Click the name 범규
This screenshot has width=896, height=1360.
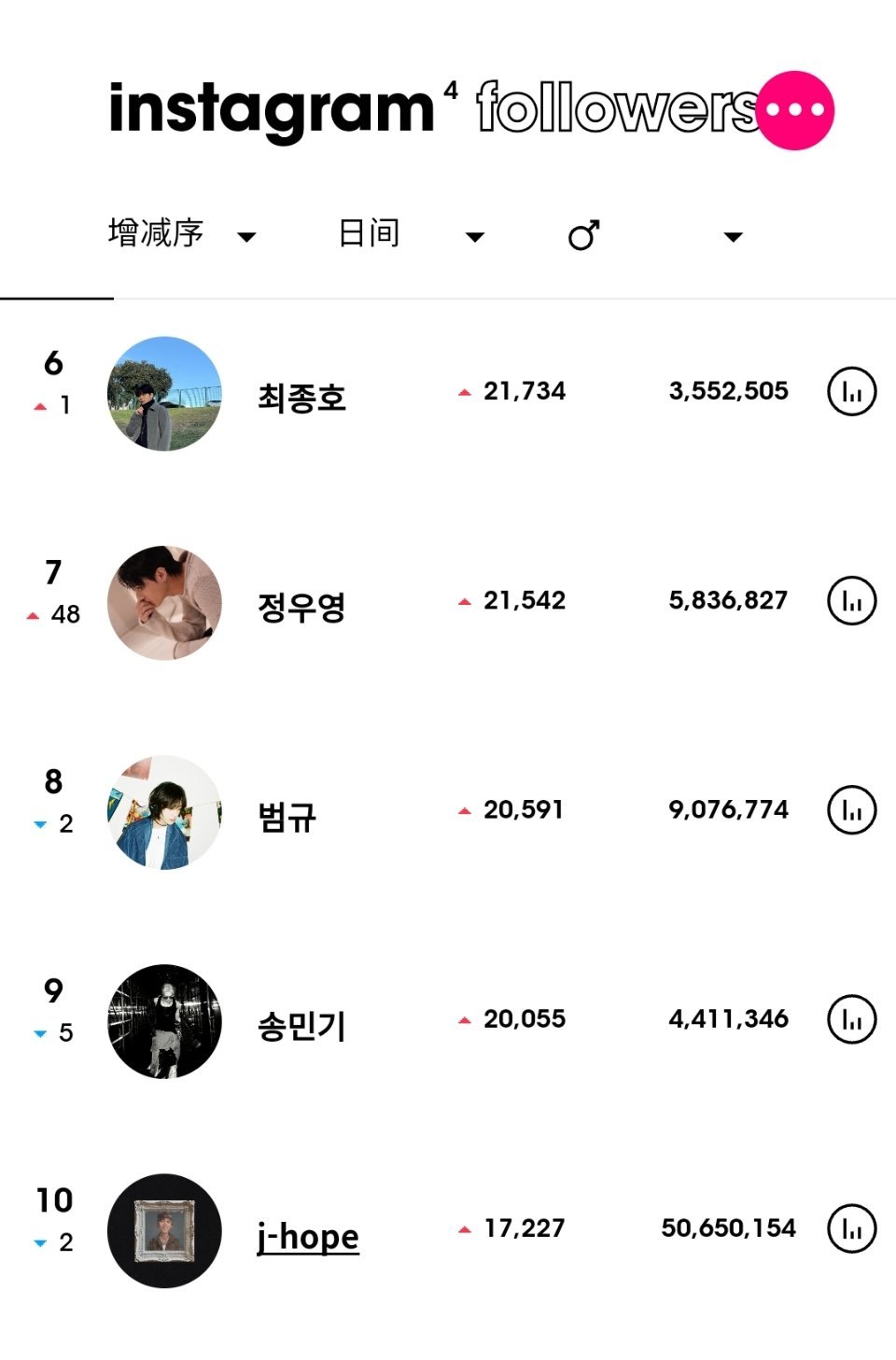click(x=287, y=818)
